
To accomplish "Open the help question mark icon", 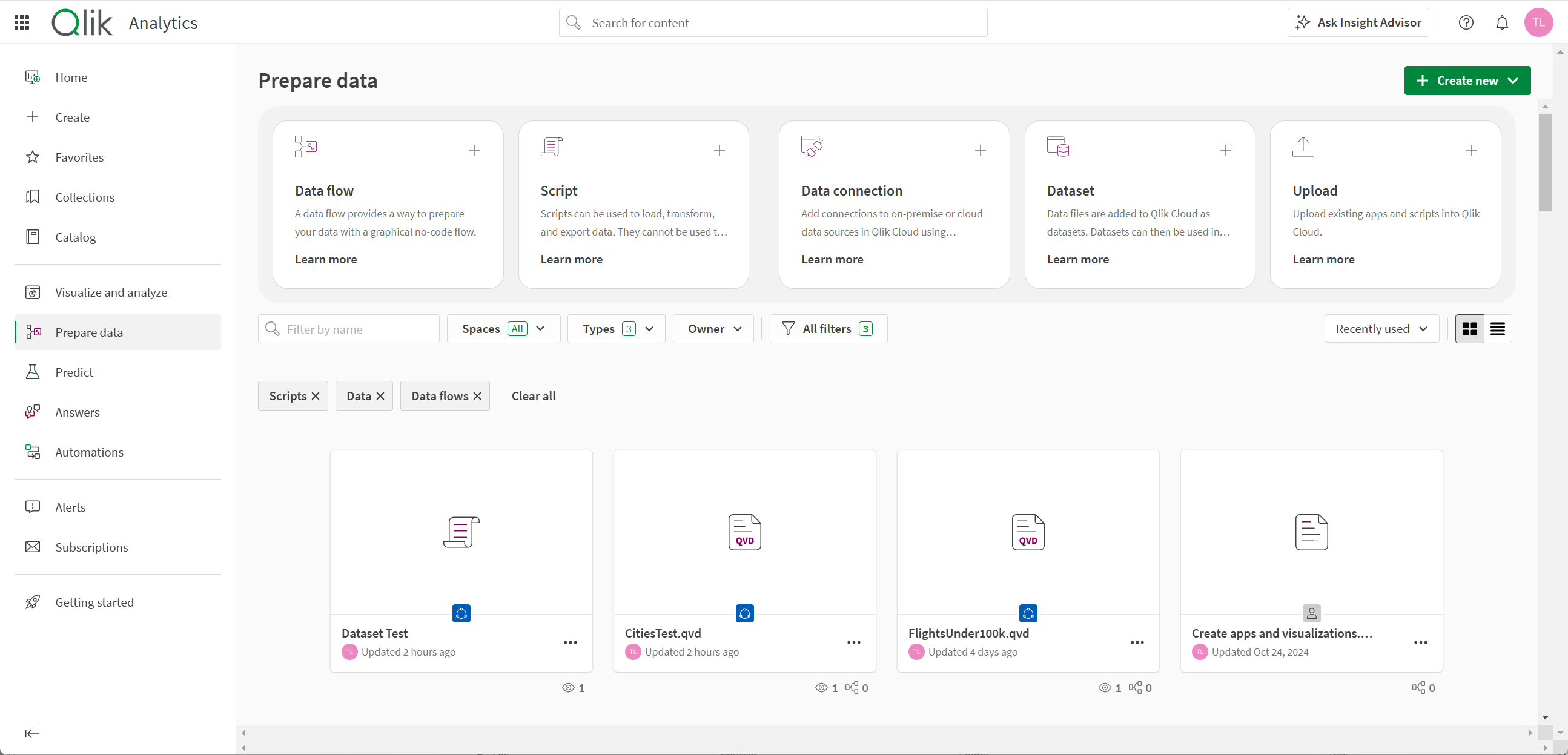I will 1466,22.
